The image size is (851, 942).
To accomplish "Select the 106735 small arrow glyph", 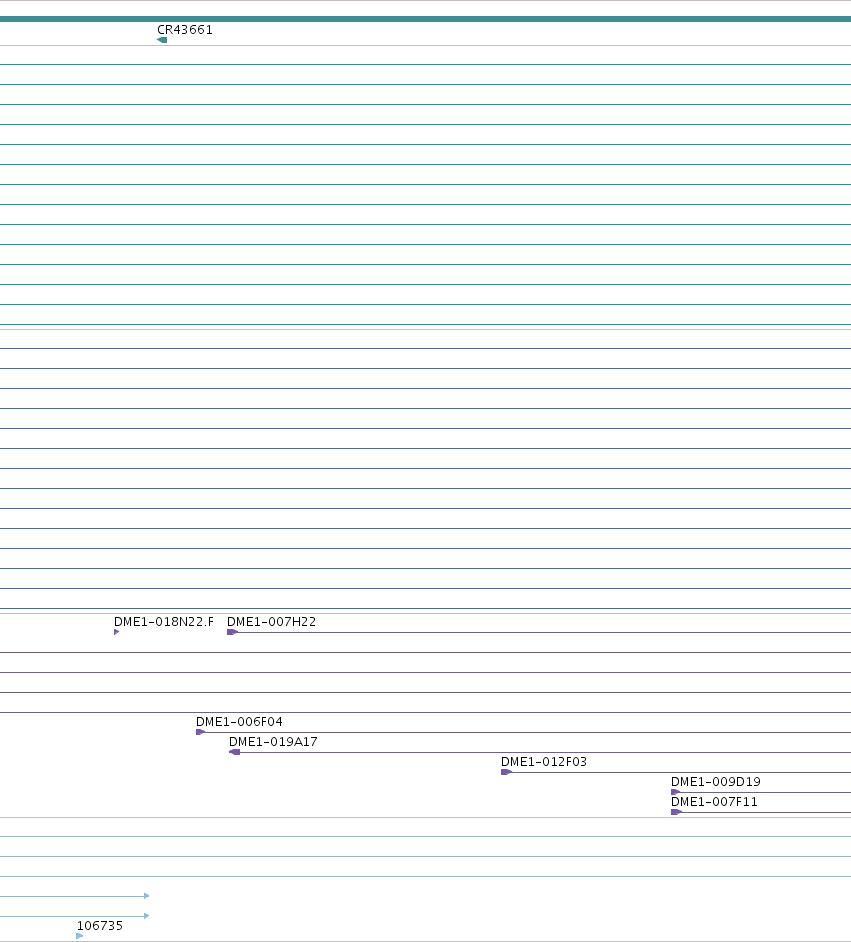I will point(80,936).
